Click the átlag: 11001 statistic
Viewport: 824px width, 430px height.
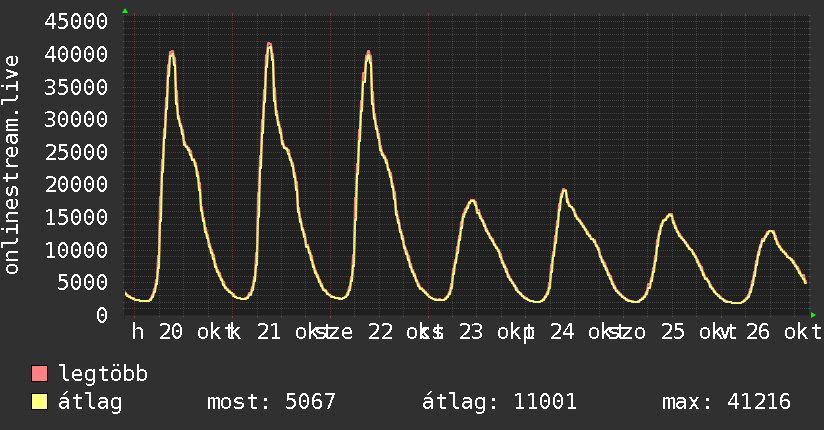coord(499,402)
